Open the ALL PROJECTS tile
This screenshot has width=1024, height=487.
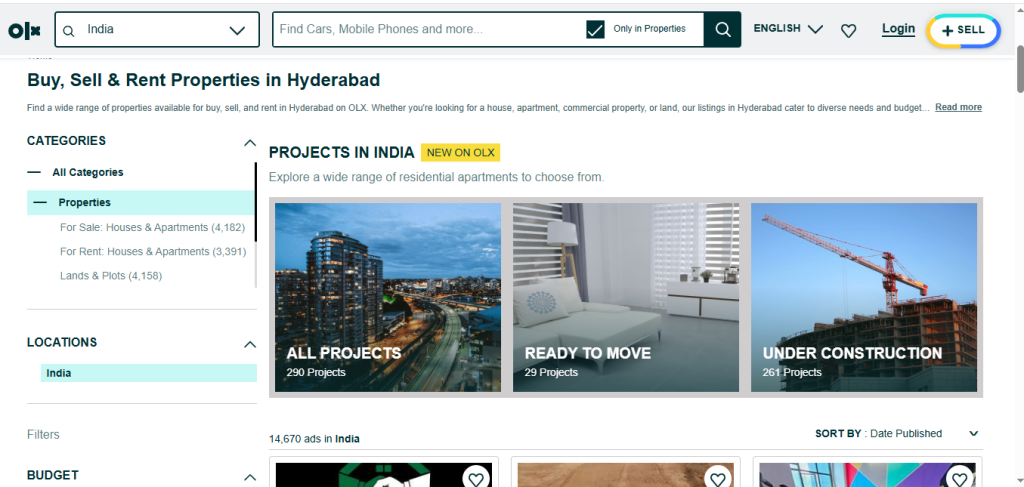pos(388,297)
